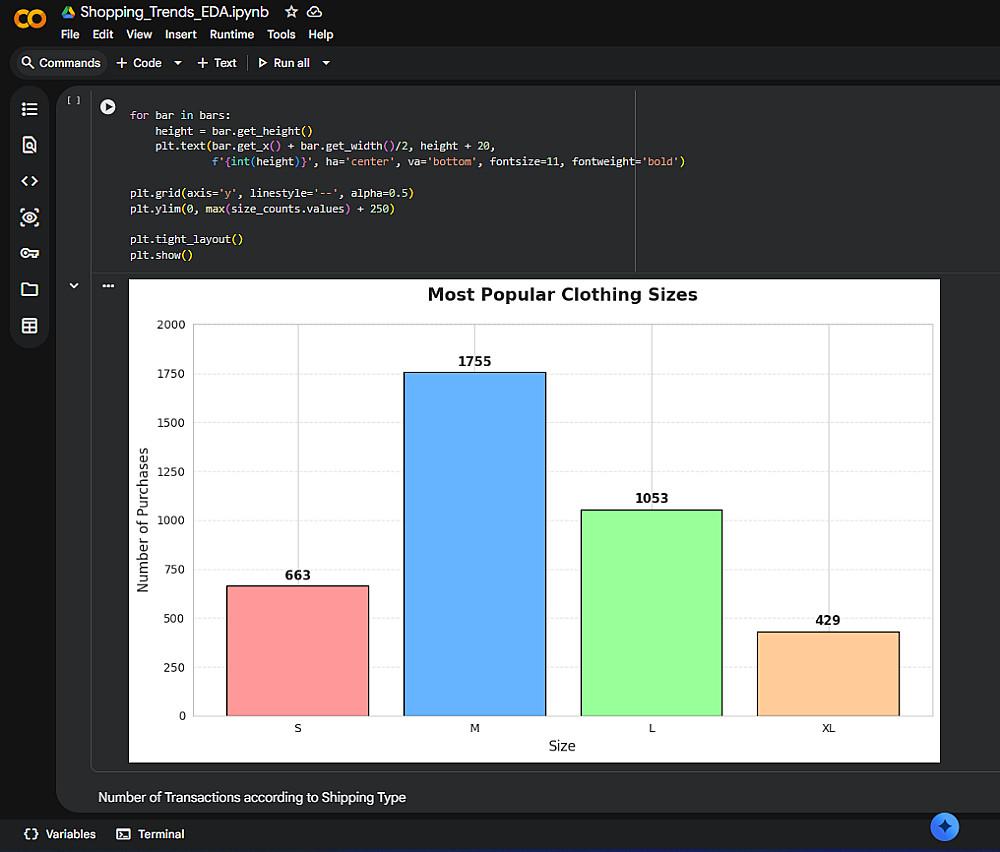Open the Edit menu
This screenshot has height=852, width=1000.
pyautogui.click(x=103, y=34)
